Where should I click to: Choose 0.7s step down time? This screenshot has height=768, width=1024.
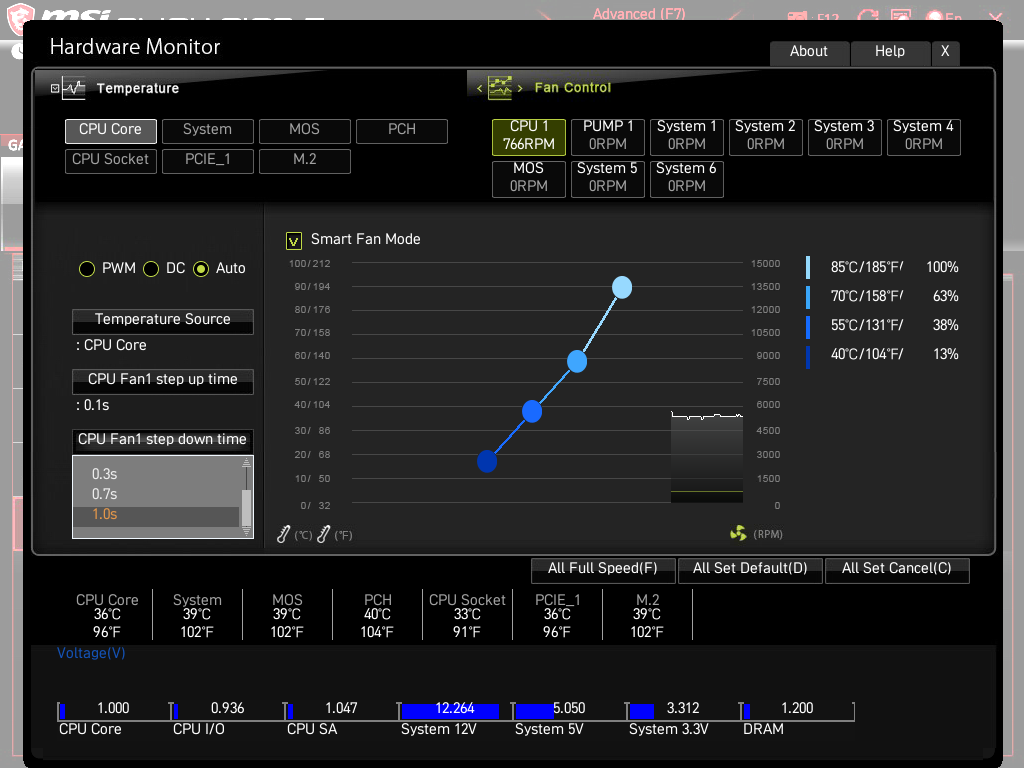coord(156,494)
